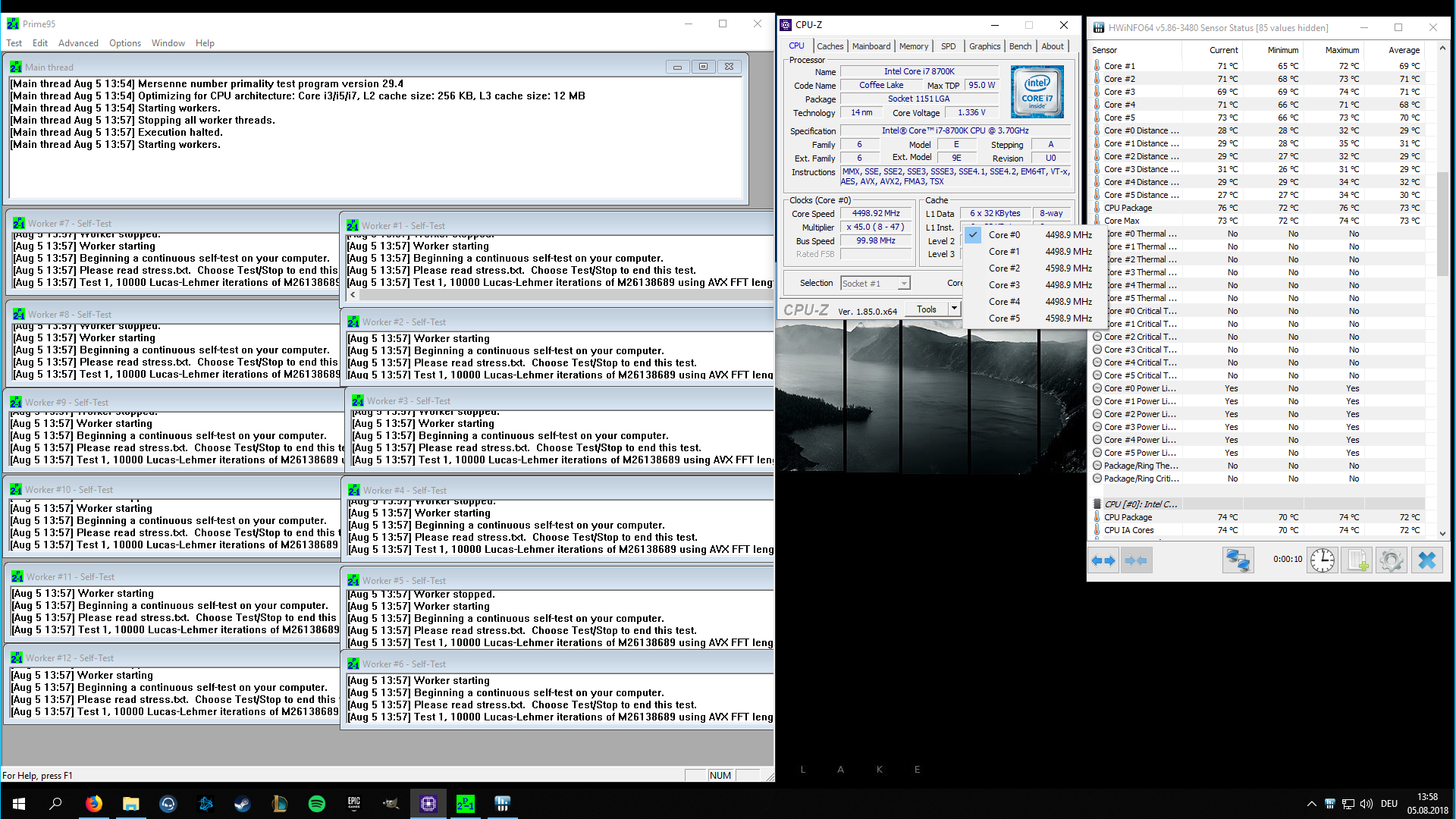Image resolution: width=1456 pixels, height=819 pixels.
Task: Click HWiNFO collapse columns arrows icon
Action: click(x=1136, y=561)
